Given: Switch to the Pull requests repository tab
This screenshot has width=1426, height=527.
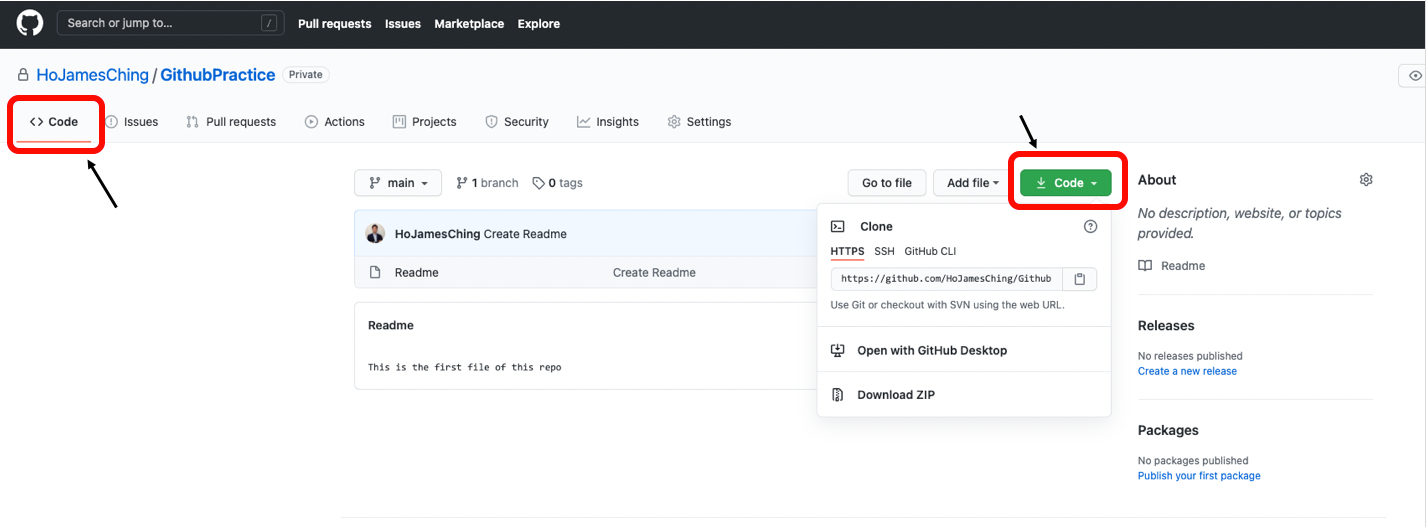Looking at the screenshot, I should (231, 122).
